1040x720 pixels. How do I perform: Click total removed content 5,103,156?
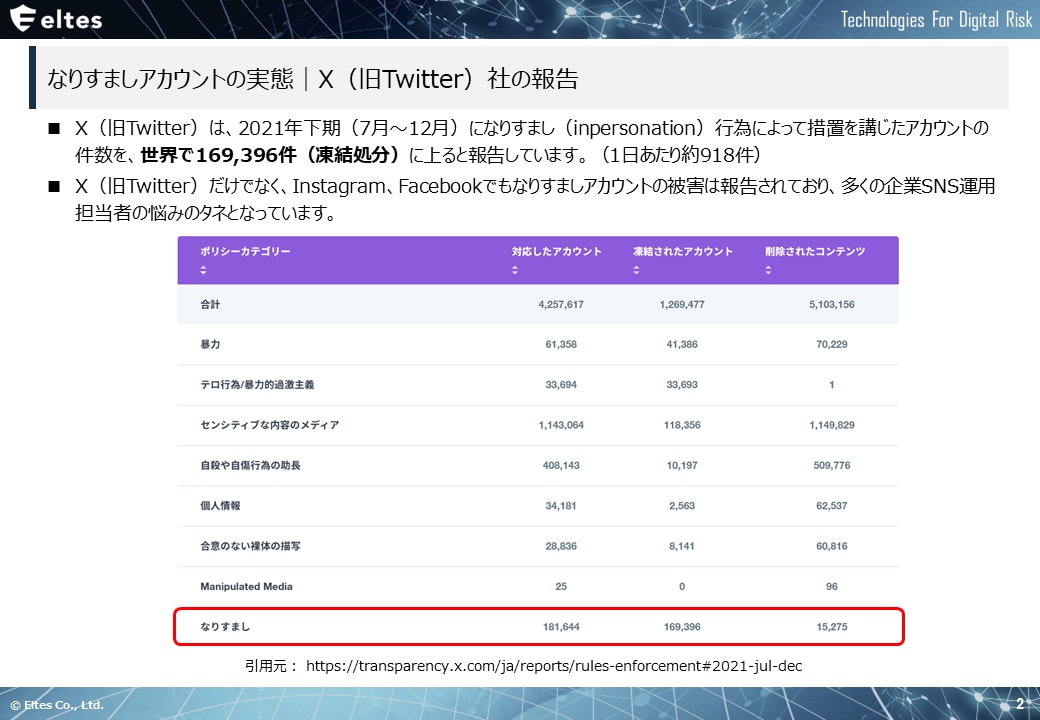[x=832, y=304]
